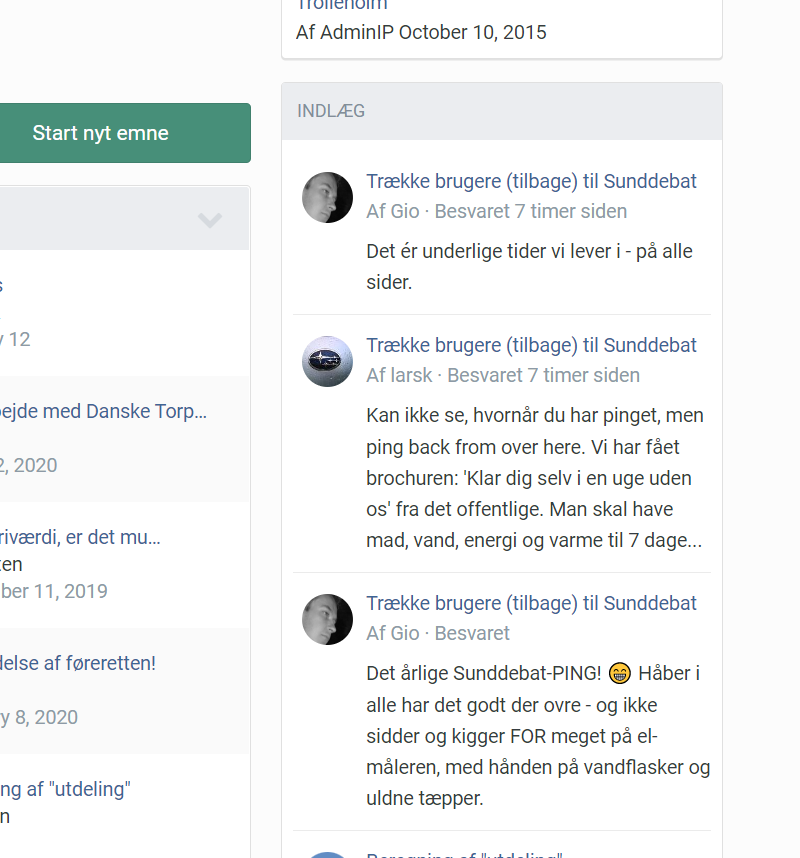Expand the chevron dropdown in the left panel header
This screenshot has height=858, width=800.
click(210, 220)
